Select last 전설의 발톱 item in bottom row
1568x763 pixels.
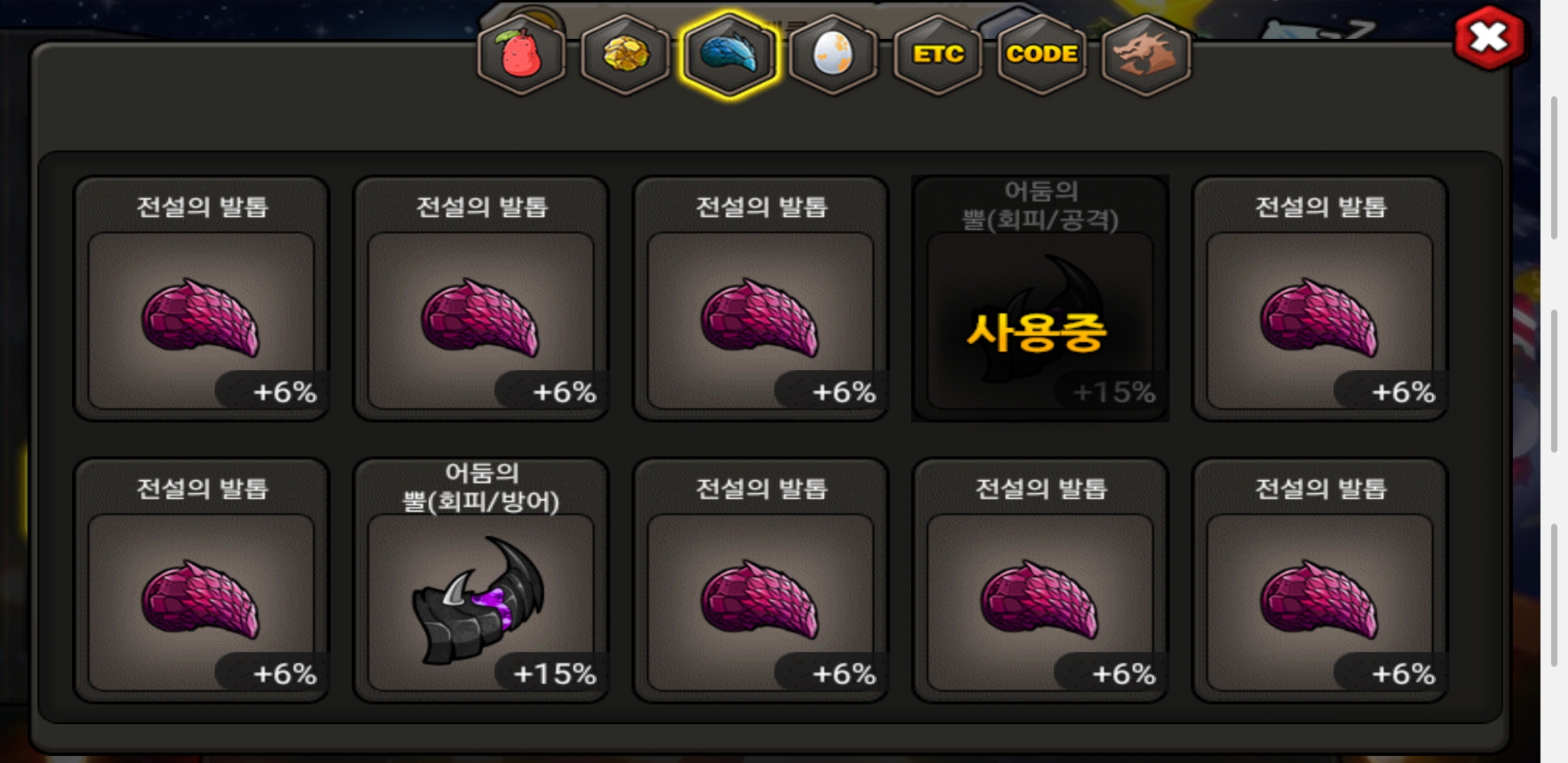1320,581
